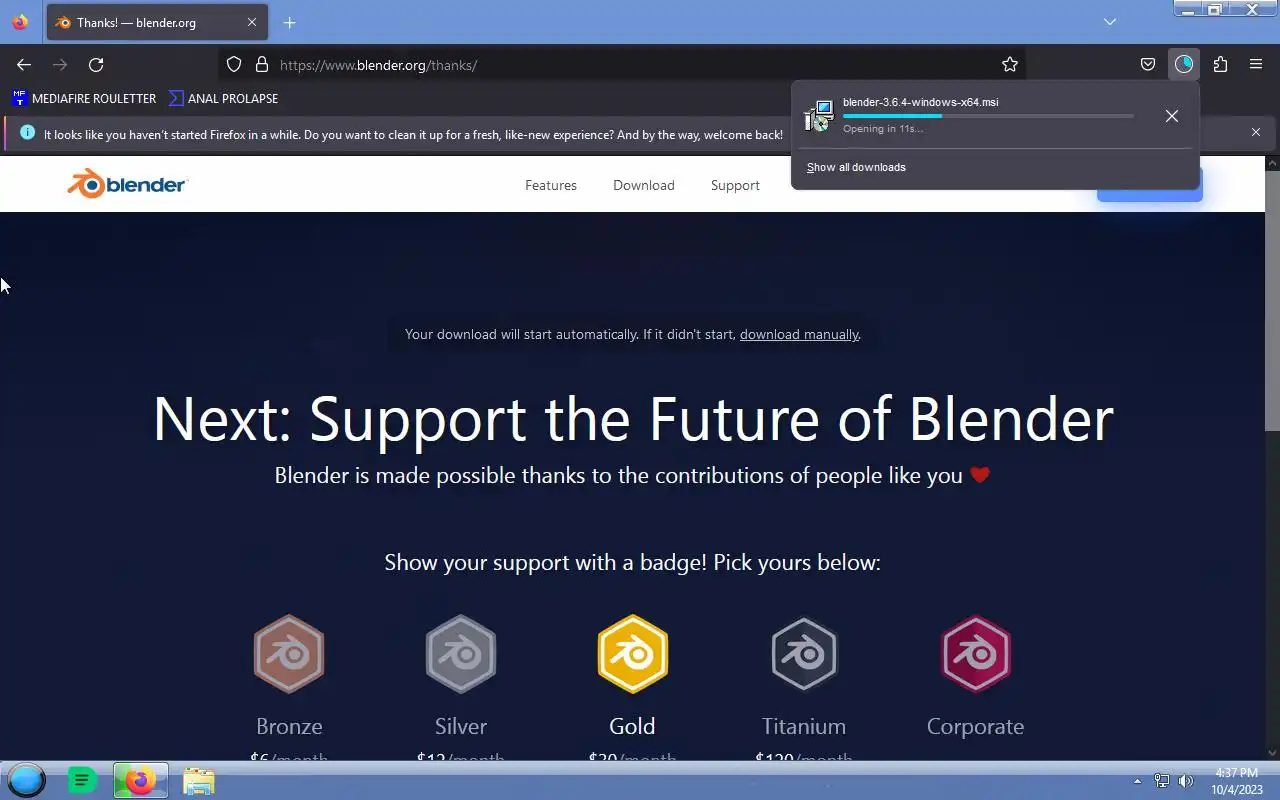Screen dimensions: 1280x800
Task: Click the Corporate label text
Action: tap(976, 726)
